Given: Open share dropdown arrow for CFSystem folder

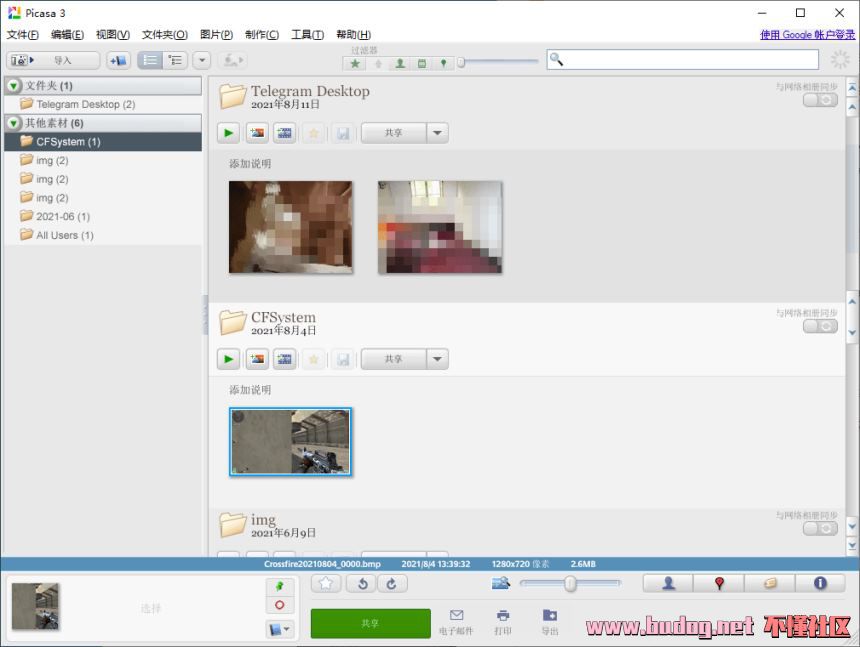Looking at the screenshot, I should [437, 359].
